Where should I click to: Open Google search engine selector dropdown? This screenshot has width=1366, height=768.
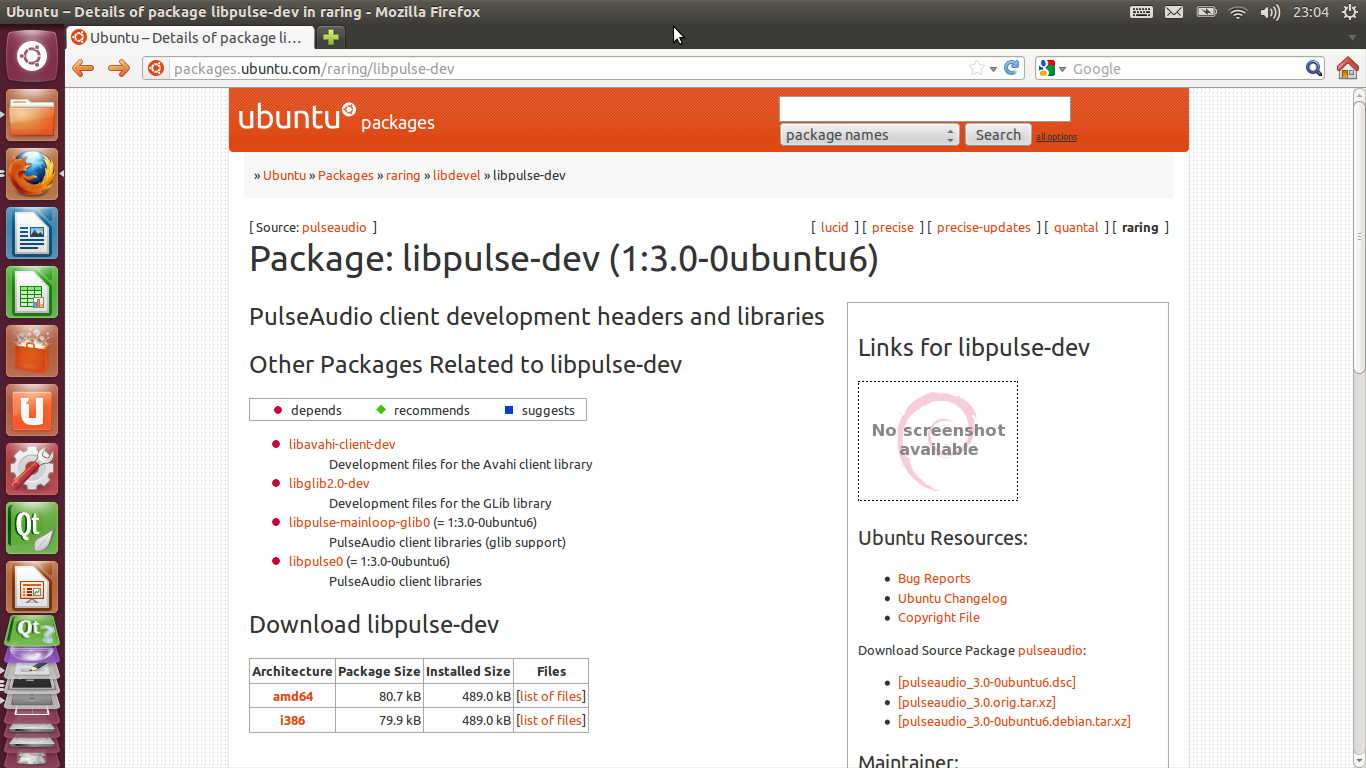point(1053,68)
